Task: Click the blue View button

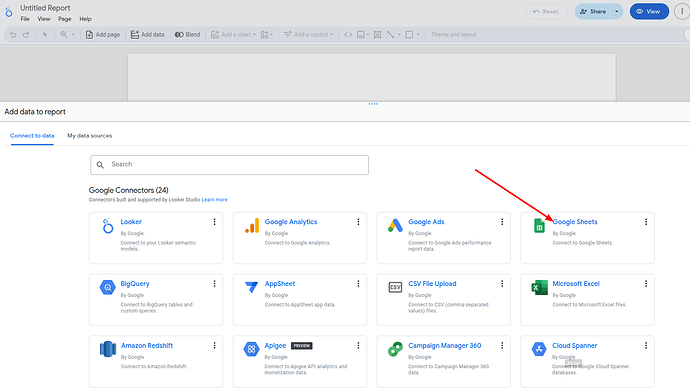Action: coord(649,11)
